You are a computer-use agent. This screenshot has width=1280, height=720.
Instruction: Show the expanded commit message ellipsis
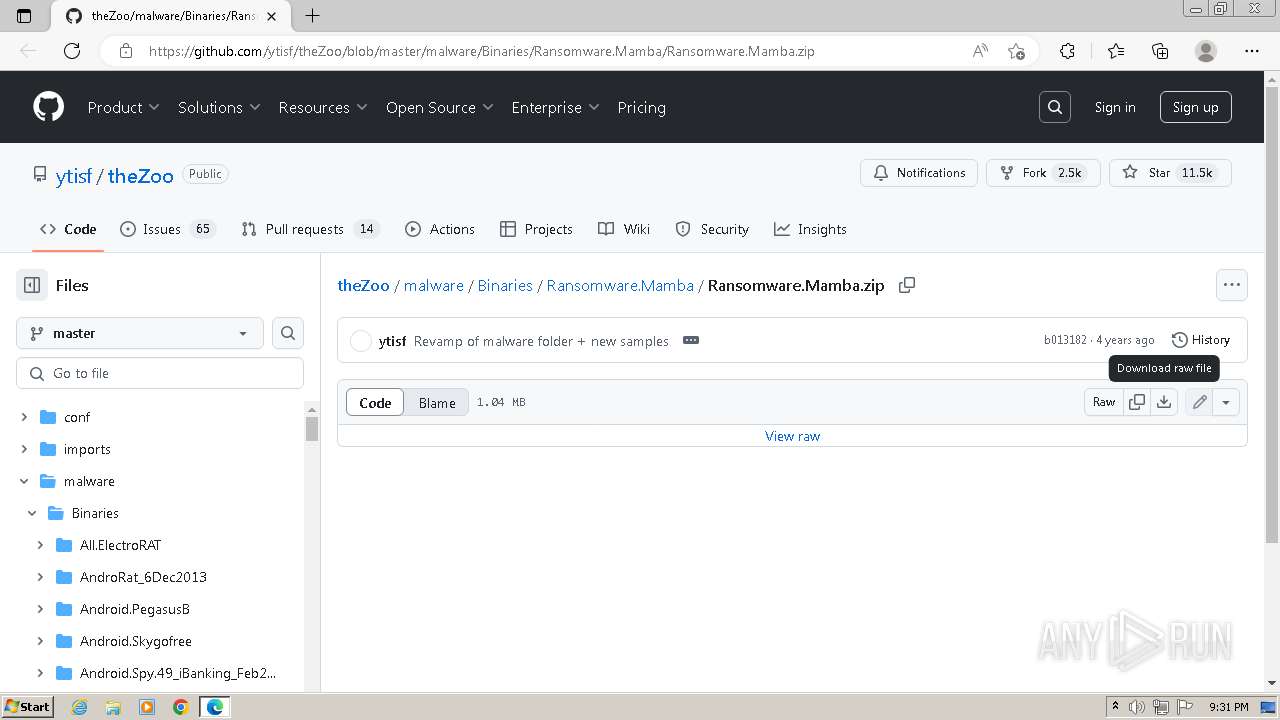(691, 340)
